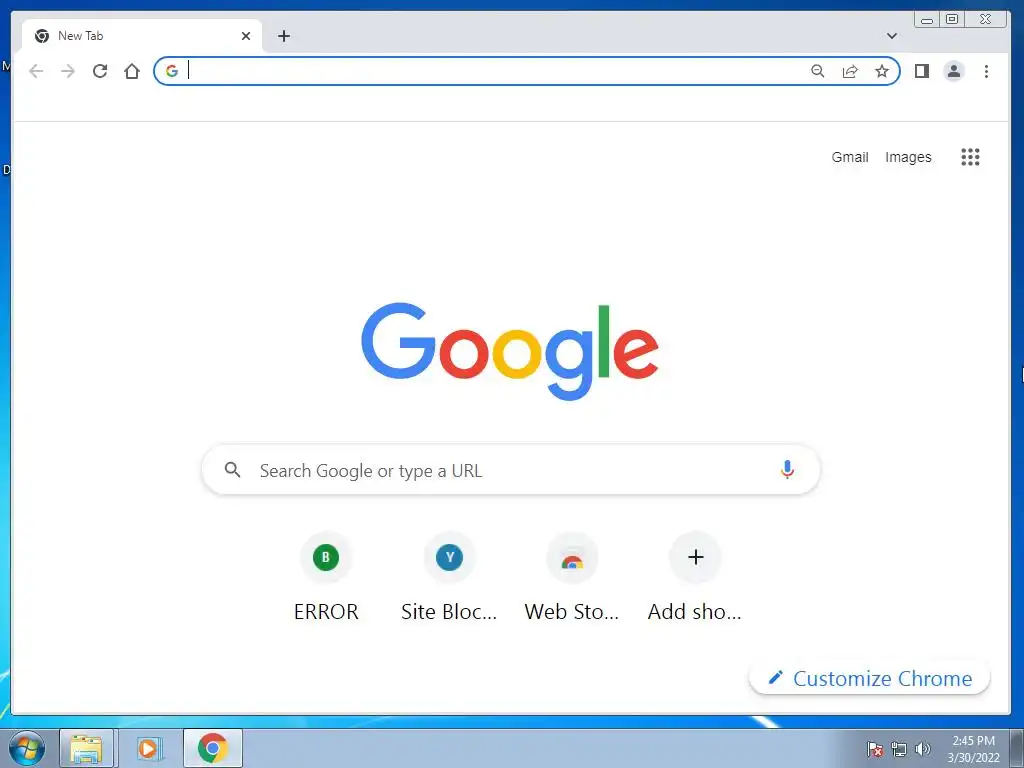Open the zoom magnifier icon in address bar
This screenshot has height=768, width=1024.
[x=818, y=71]
